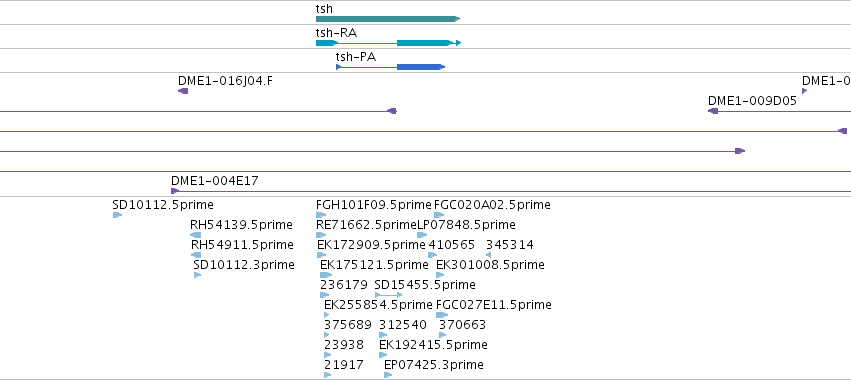Click the 410565 feature arrow

(433, 255)
